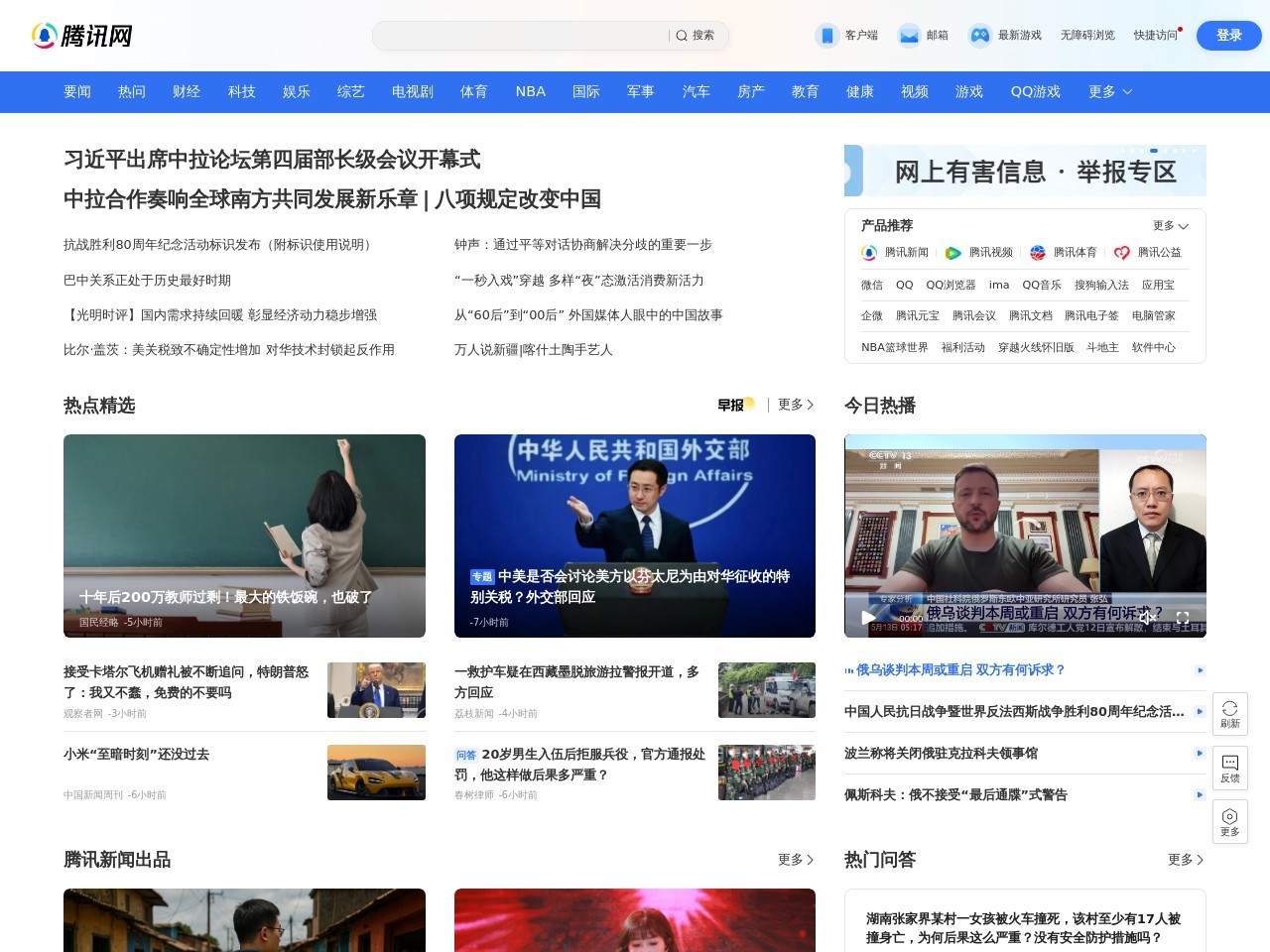Open the QQ音乐 product link
The height and width of the screenshot is (952, 1270).
click(x=1042, y=285)
